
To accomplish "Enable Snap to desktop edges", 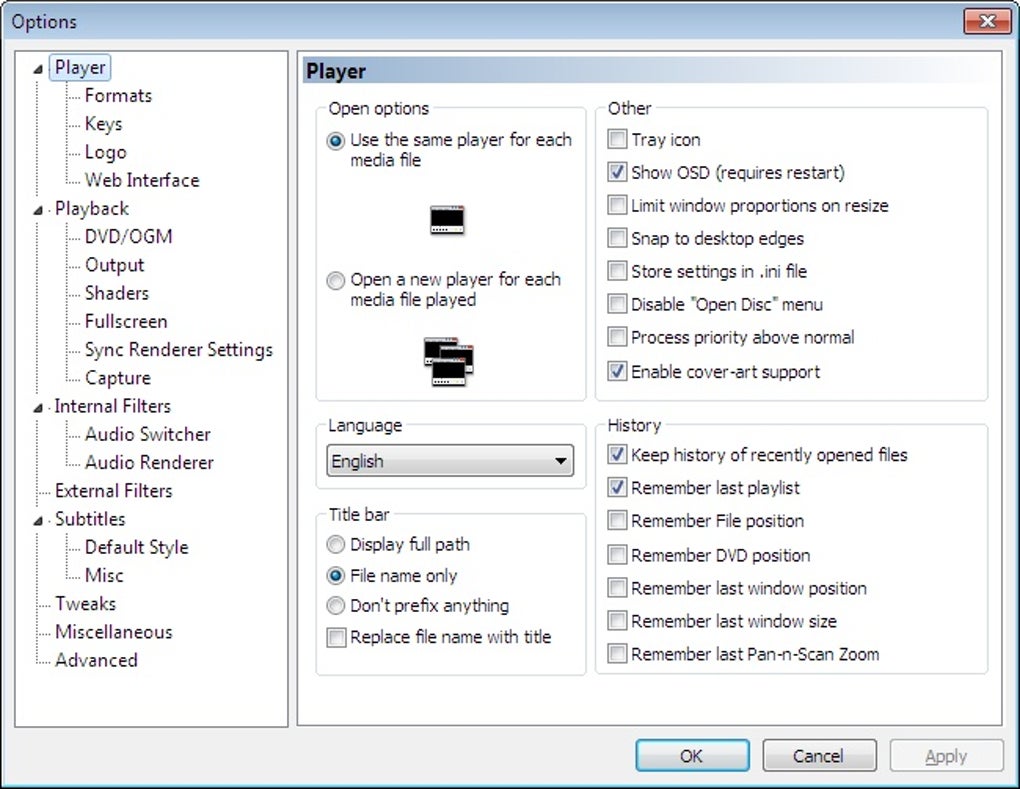I will (618, 239).
